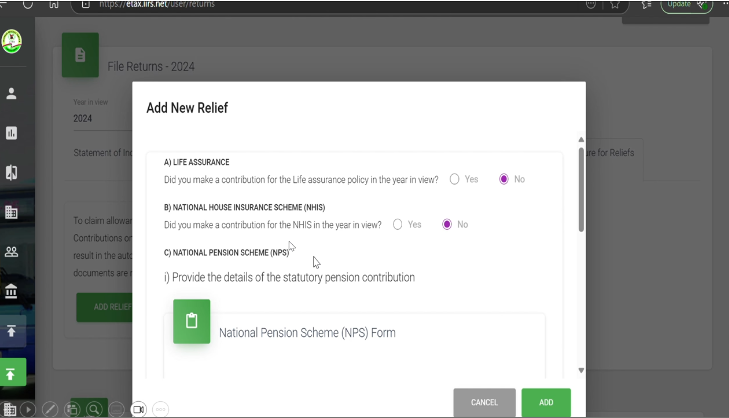This screenshot has height=418, width=729.
Task: Click the company building sidebar icon
Action: (12, 212)
